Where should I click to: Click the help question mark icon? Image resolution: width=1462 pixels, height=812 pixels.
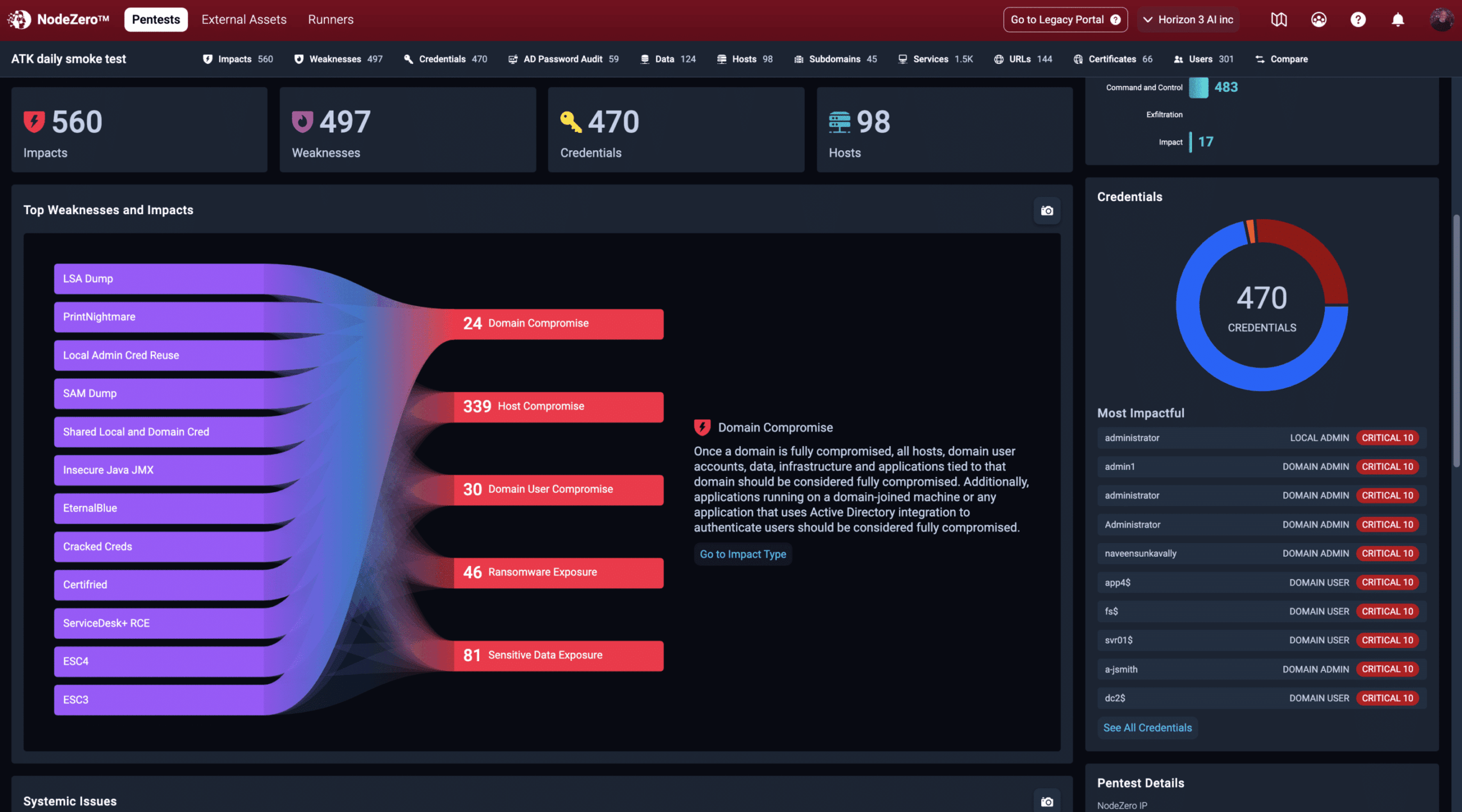coord(1357,19)
